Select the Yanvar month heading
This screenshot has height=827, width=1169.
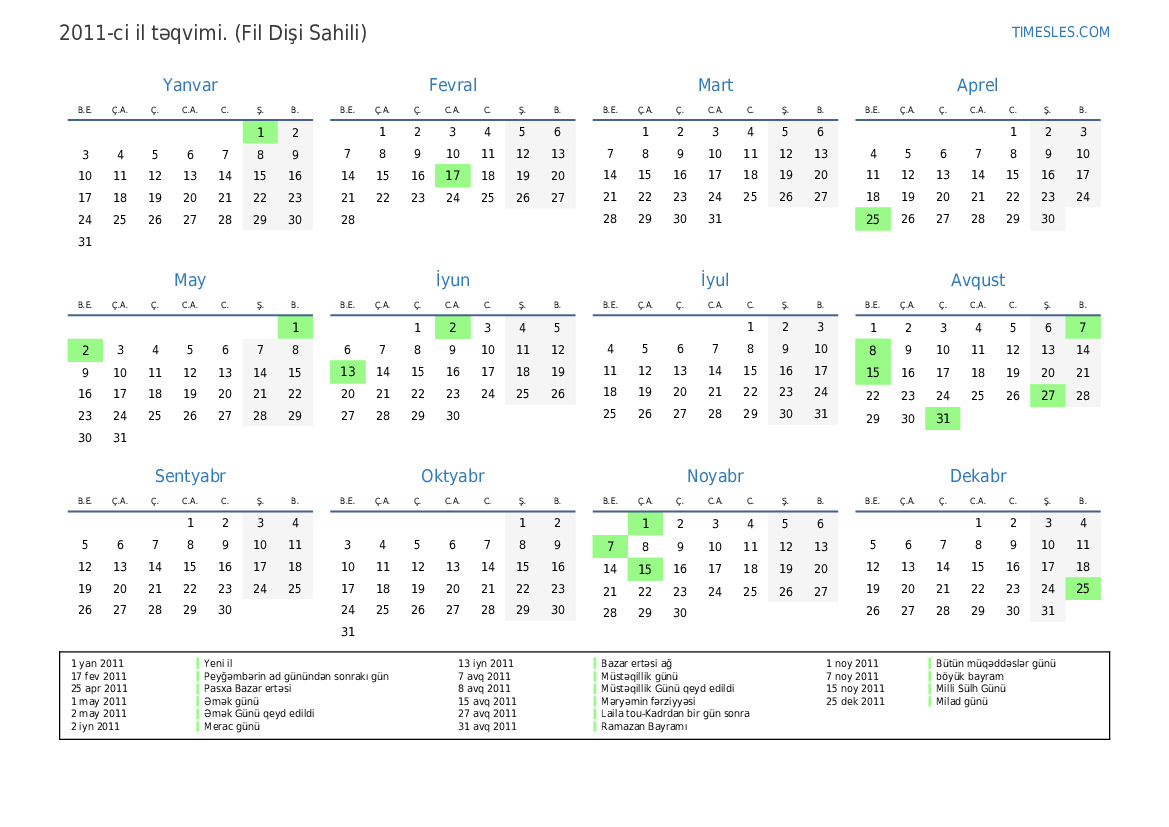[x=190, y=85]
